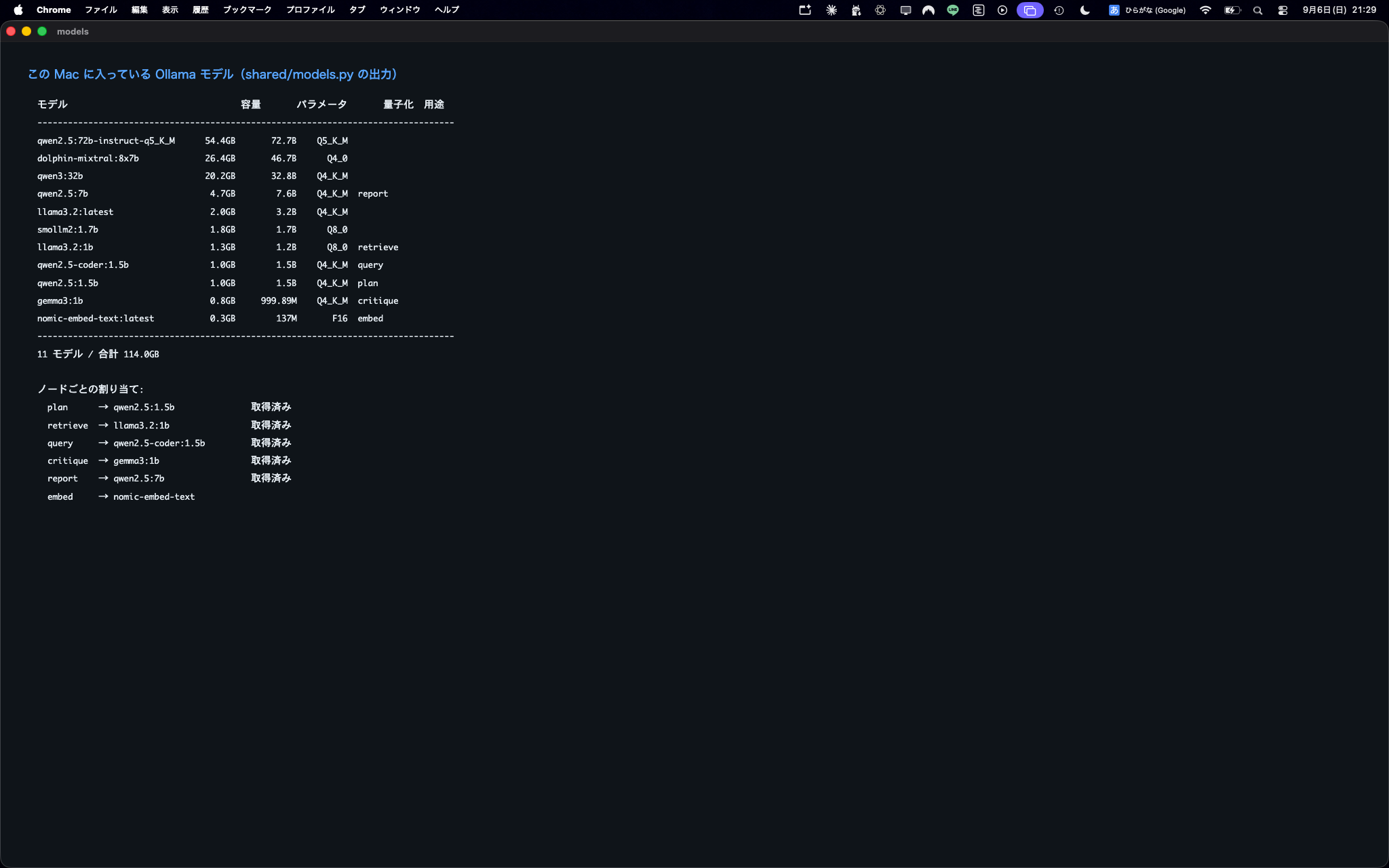
Task: Click the '容量' column header
Action: tap(251, 104)
